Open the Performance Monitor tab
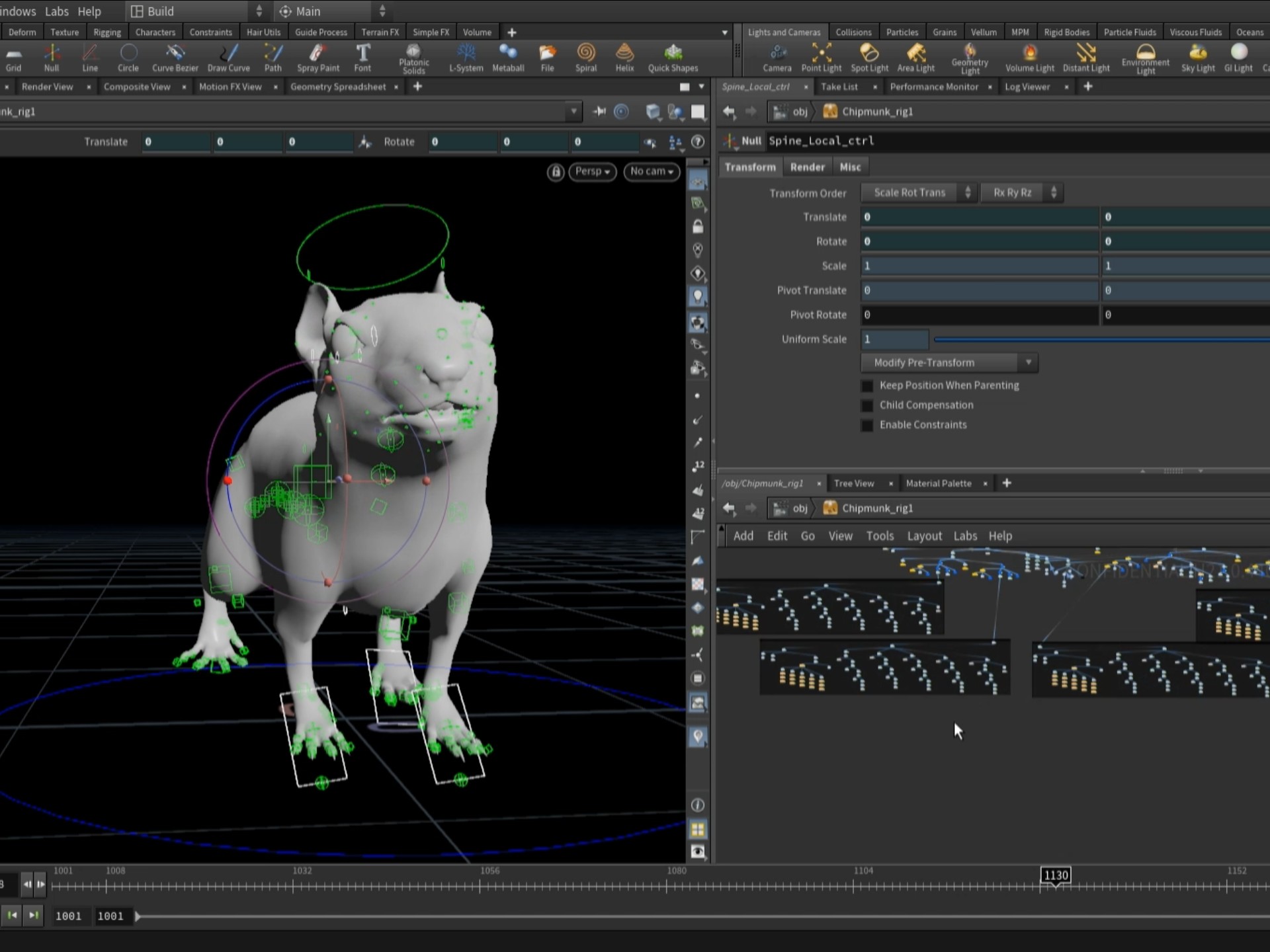The height and width of the screenshot is (952, 1270). point(933,87)
